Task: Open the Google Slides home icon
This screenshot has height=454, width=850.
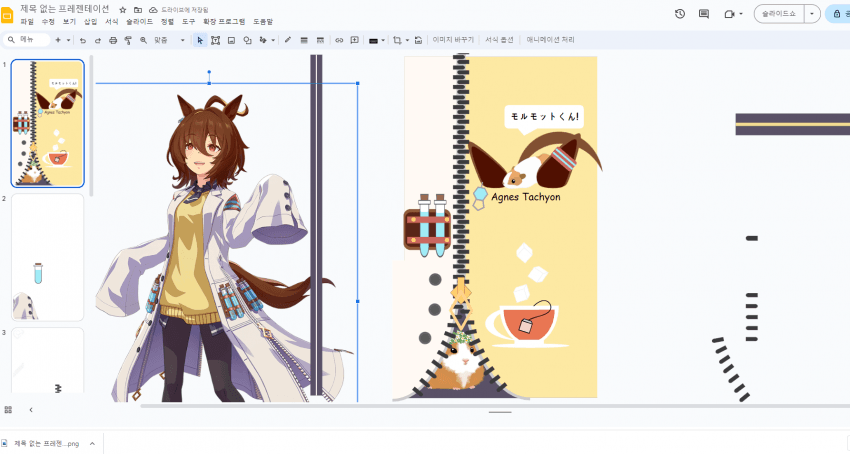Action: click(x=7, y=15)
